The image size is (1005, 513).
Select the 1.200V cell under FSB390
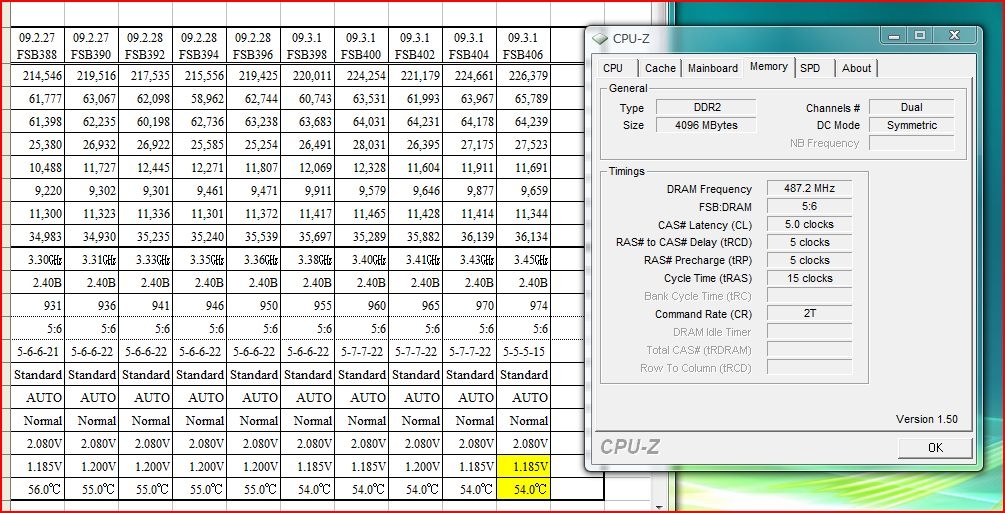92,466
